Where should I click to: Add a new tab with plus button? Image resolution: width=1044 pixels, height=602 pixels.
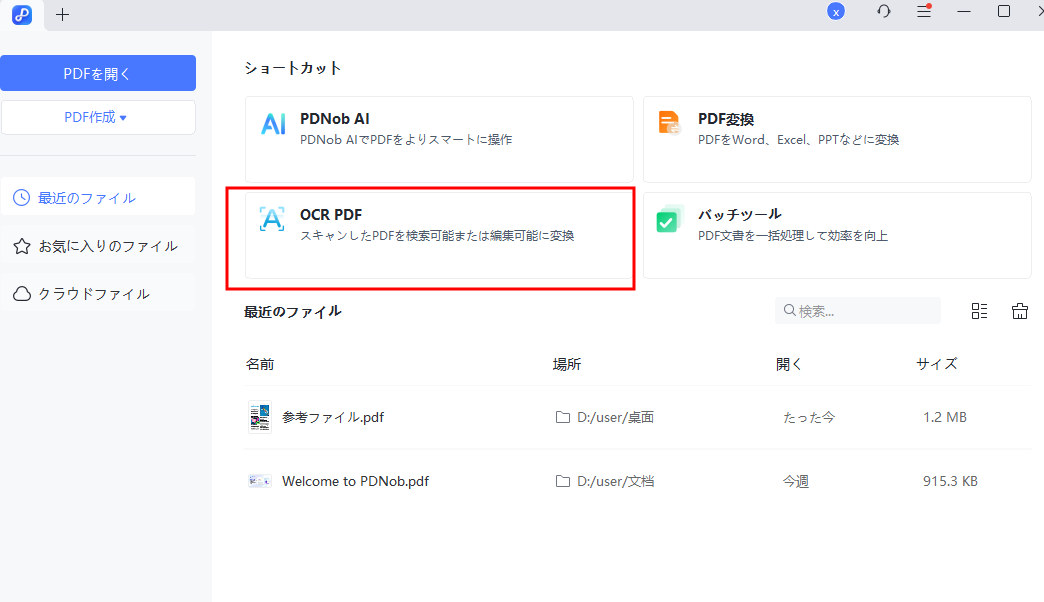tap(63, 14)
